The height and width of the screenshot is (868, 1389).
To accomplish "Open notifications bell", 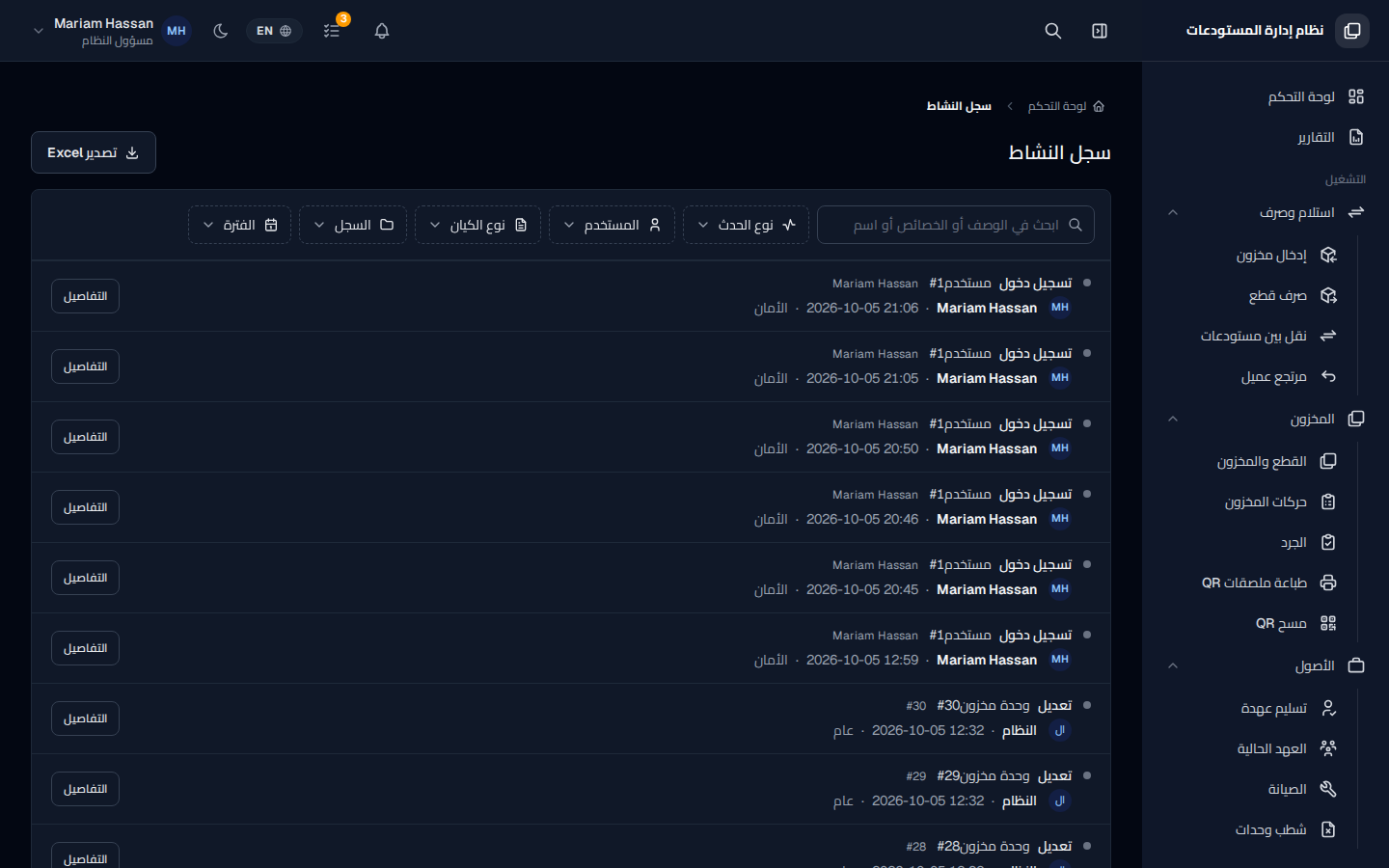I will click(x=382, y=31).
